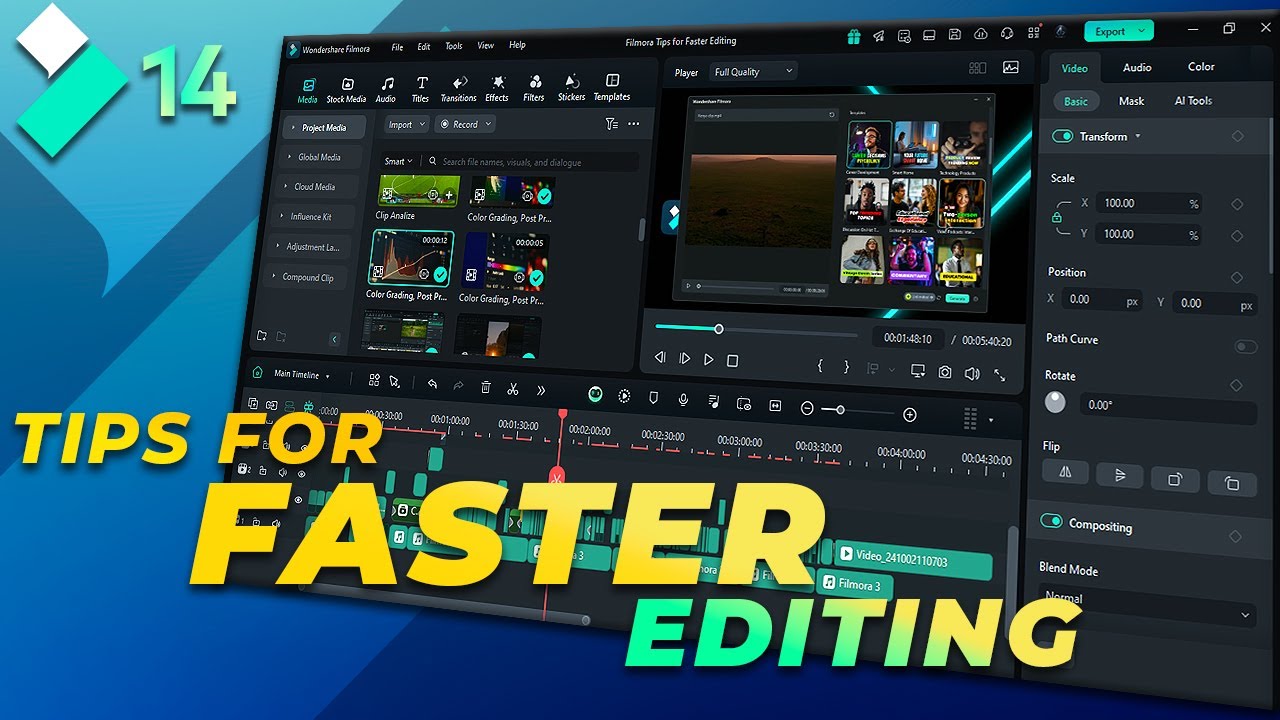The image size is (1280, 720).
Task: Click the save project floppy icon
Action: [x=955, y=34]
